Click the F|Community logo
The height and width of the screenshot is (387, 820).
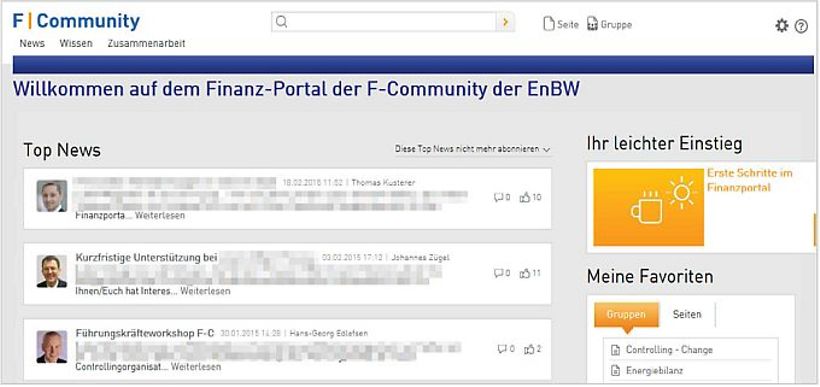pos(76,21)
